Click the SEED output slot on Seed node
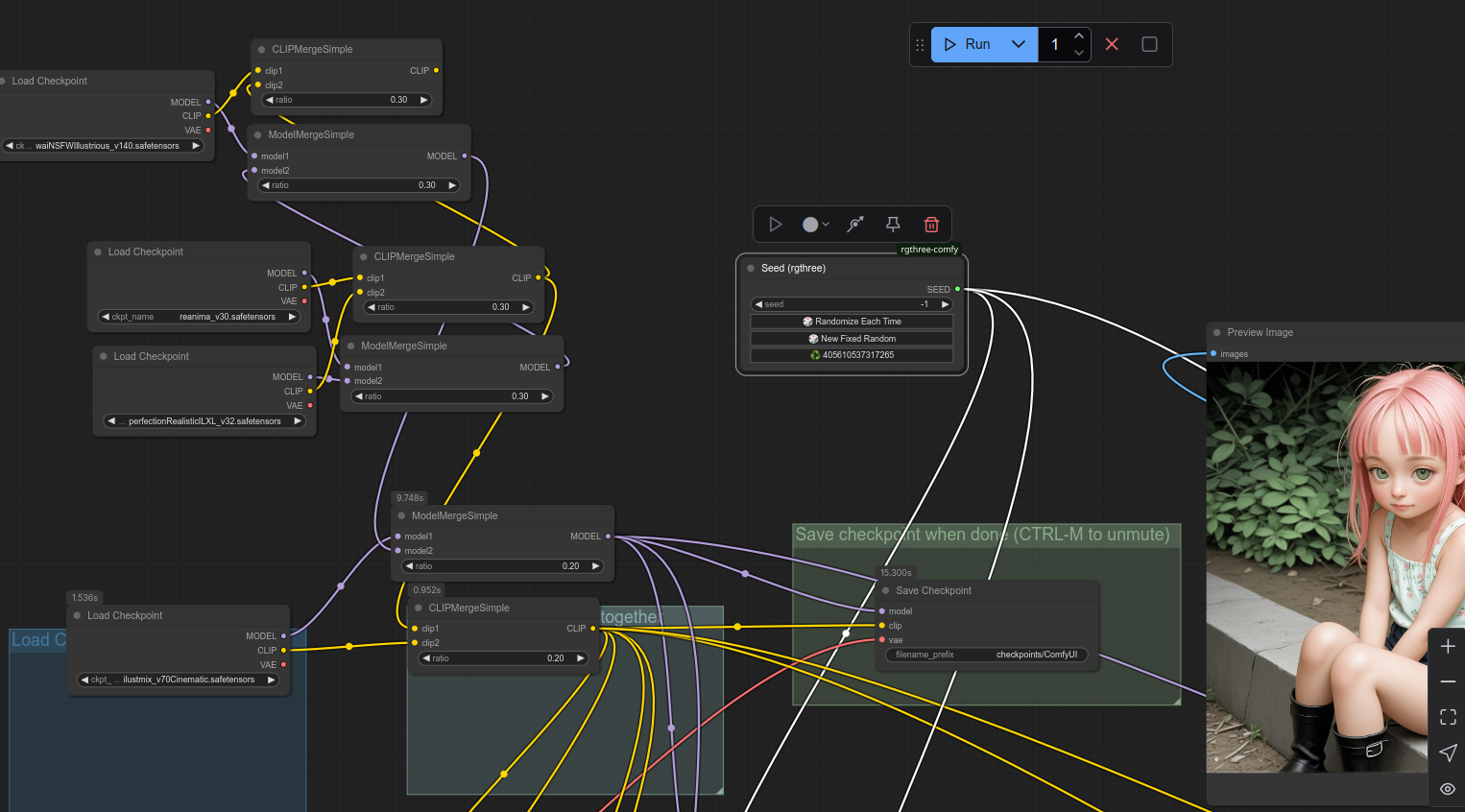The width and height of the screenshot is (1465, 812). point(957,289)
